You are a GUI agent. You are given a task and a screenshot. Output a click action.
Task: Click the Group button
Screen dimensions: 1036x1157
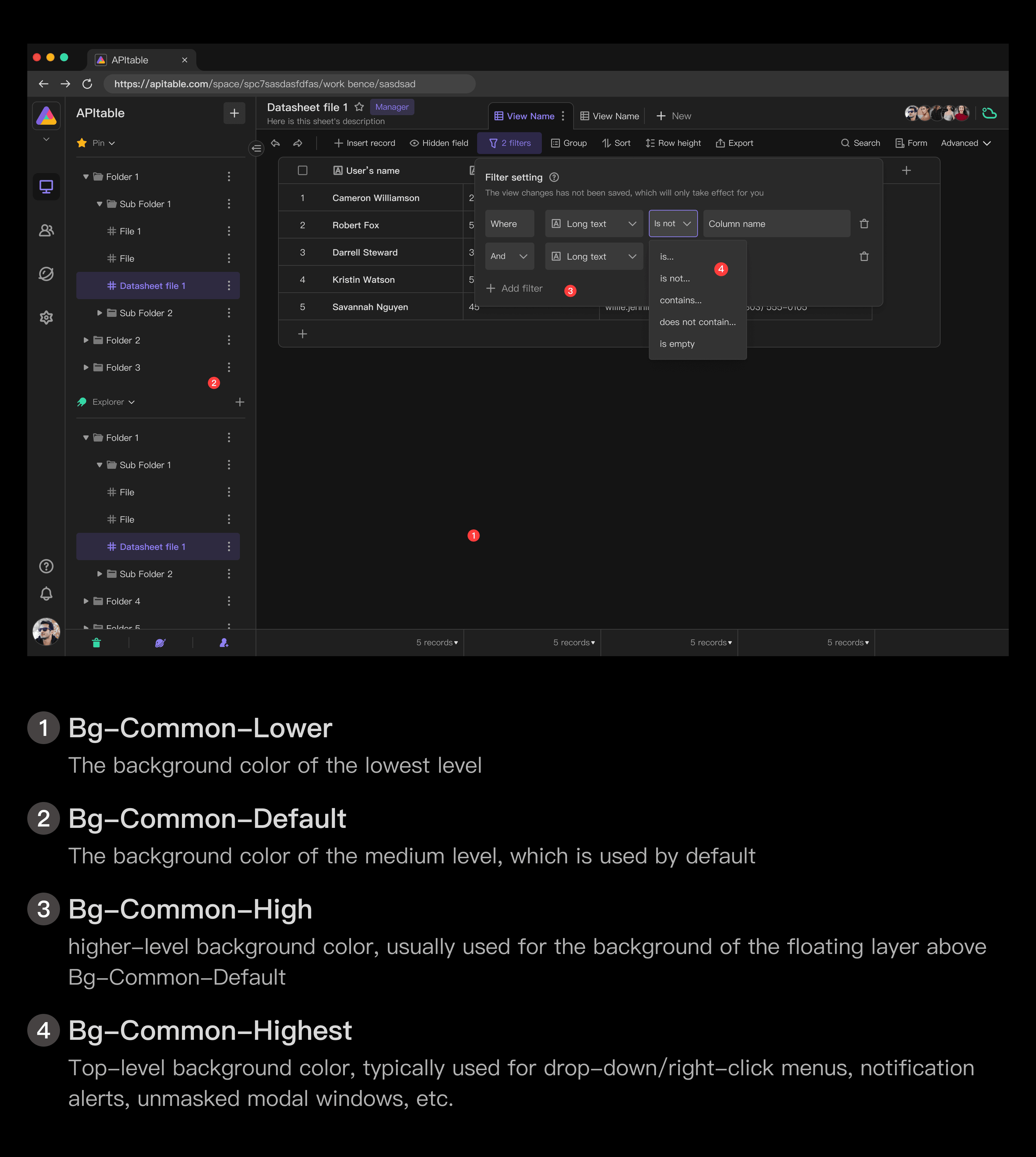point(569,143)
